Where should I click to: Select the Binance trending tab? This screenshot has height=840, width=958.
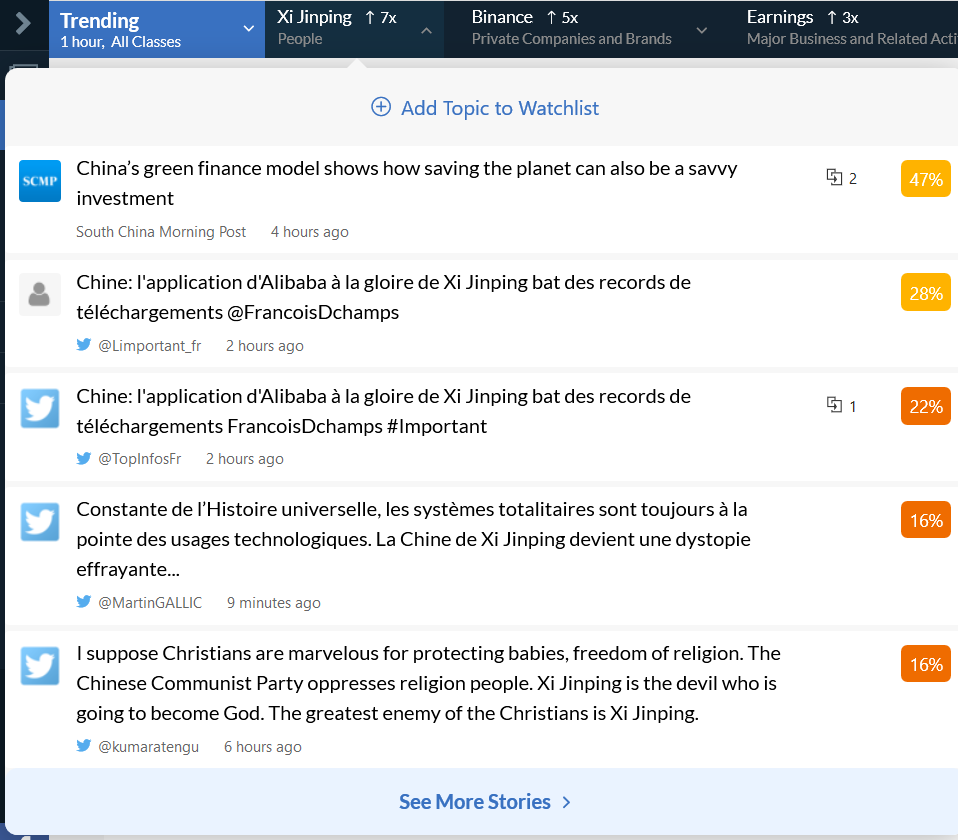(x=582, y=29)
